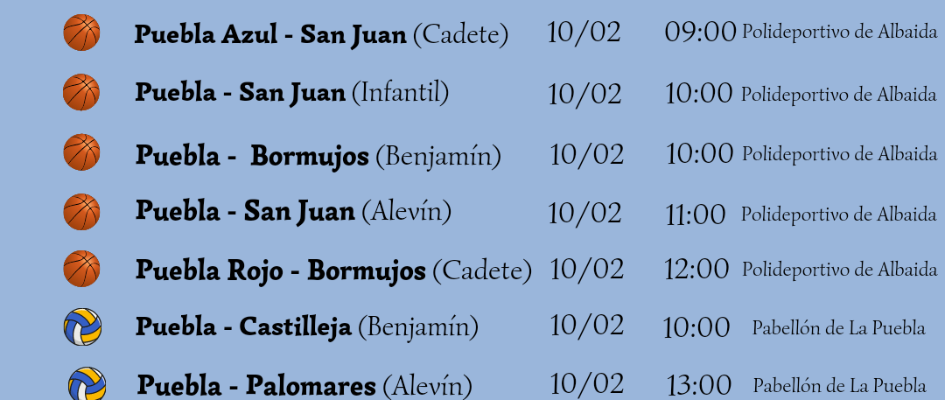Click Polideportivo de Albaida for the 11:00 match
Image resolution: width=945 pixels, height=400 pixels.
(x=838, y=214)
